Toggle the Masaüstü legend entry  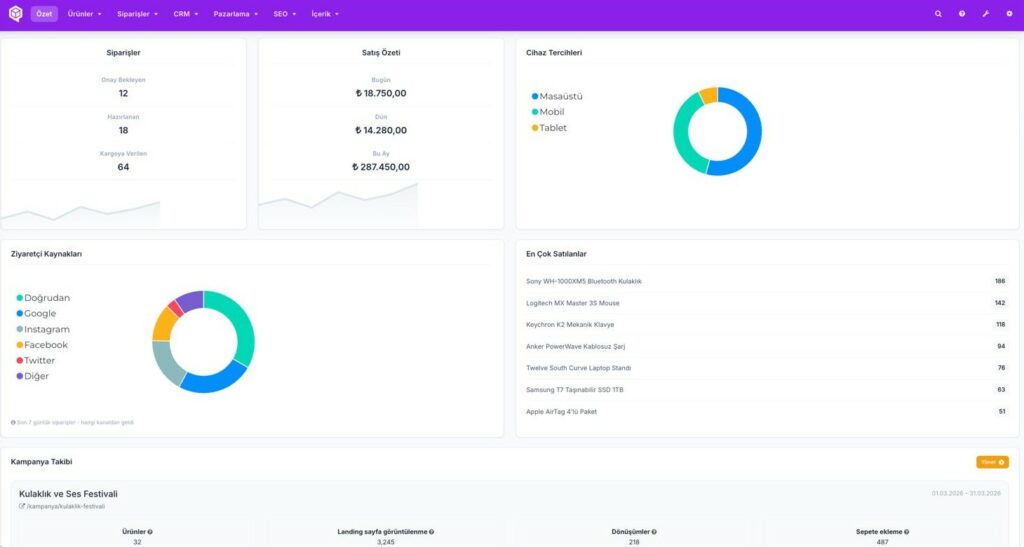(557, 96)
